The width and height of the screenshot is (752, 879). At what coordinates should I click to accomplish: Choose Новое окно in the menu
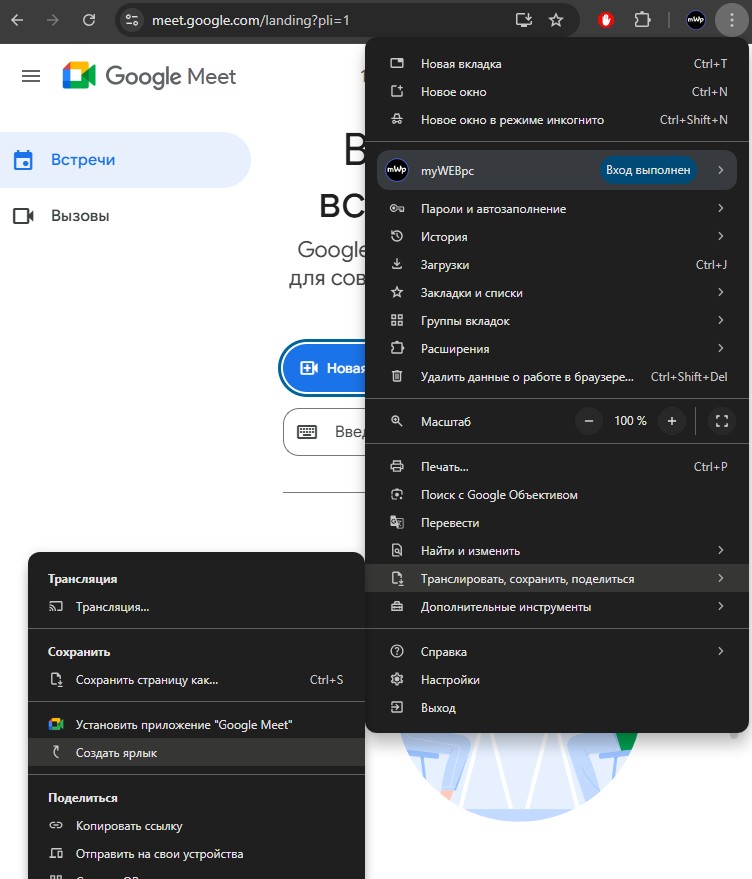(558, 92)
